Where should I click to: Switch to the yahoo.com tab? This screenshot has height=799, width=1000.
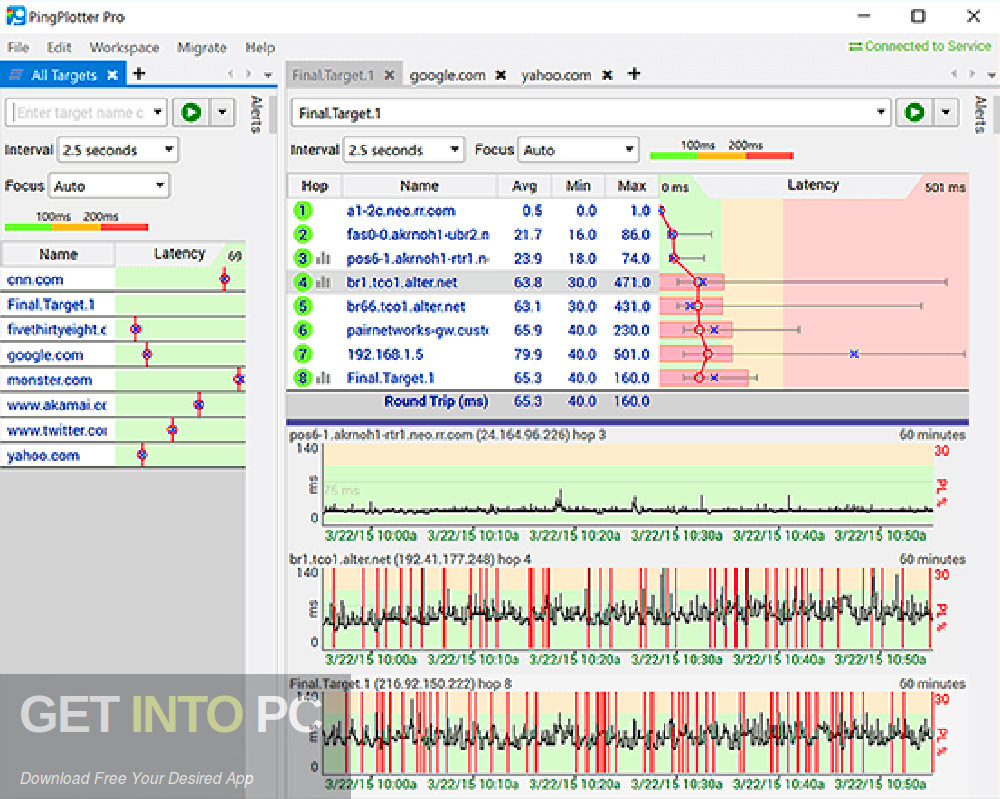pos(555,75)
